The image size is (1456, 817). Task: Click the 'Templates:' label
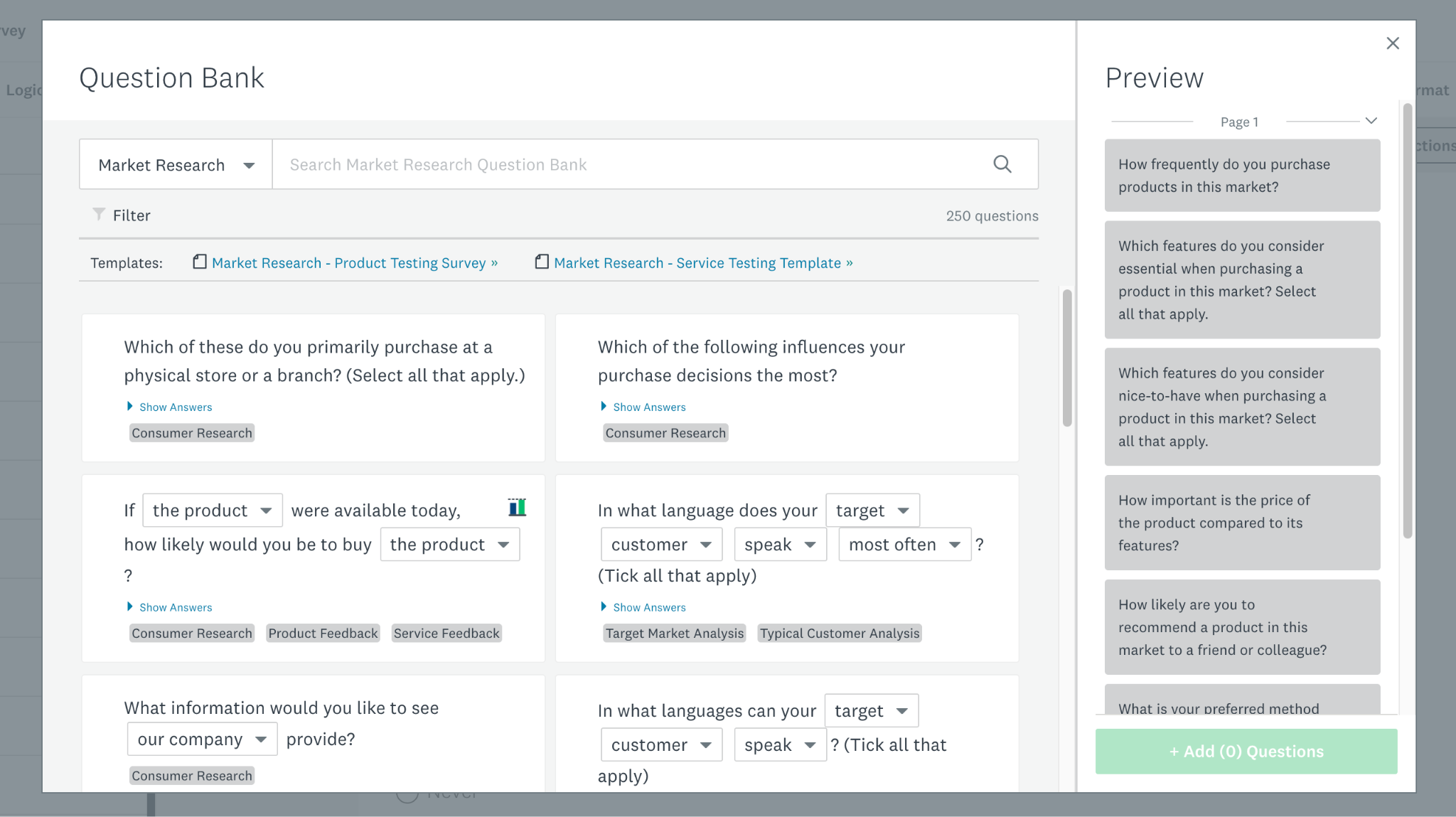click(127, 263)
